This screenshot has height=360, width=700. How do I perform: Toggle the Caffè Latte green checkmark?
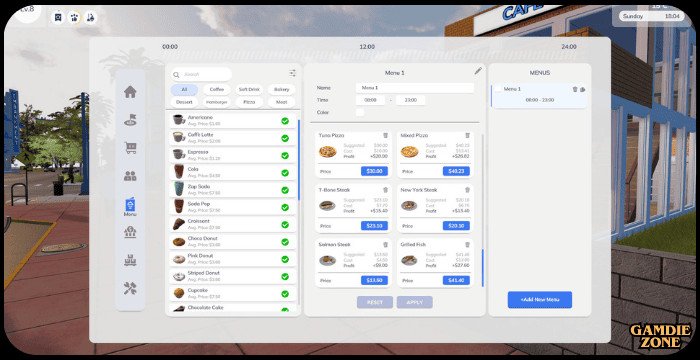tap(285, 138)
